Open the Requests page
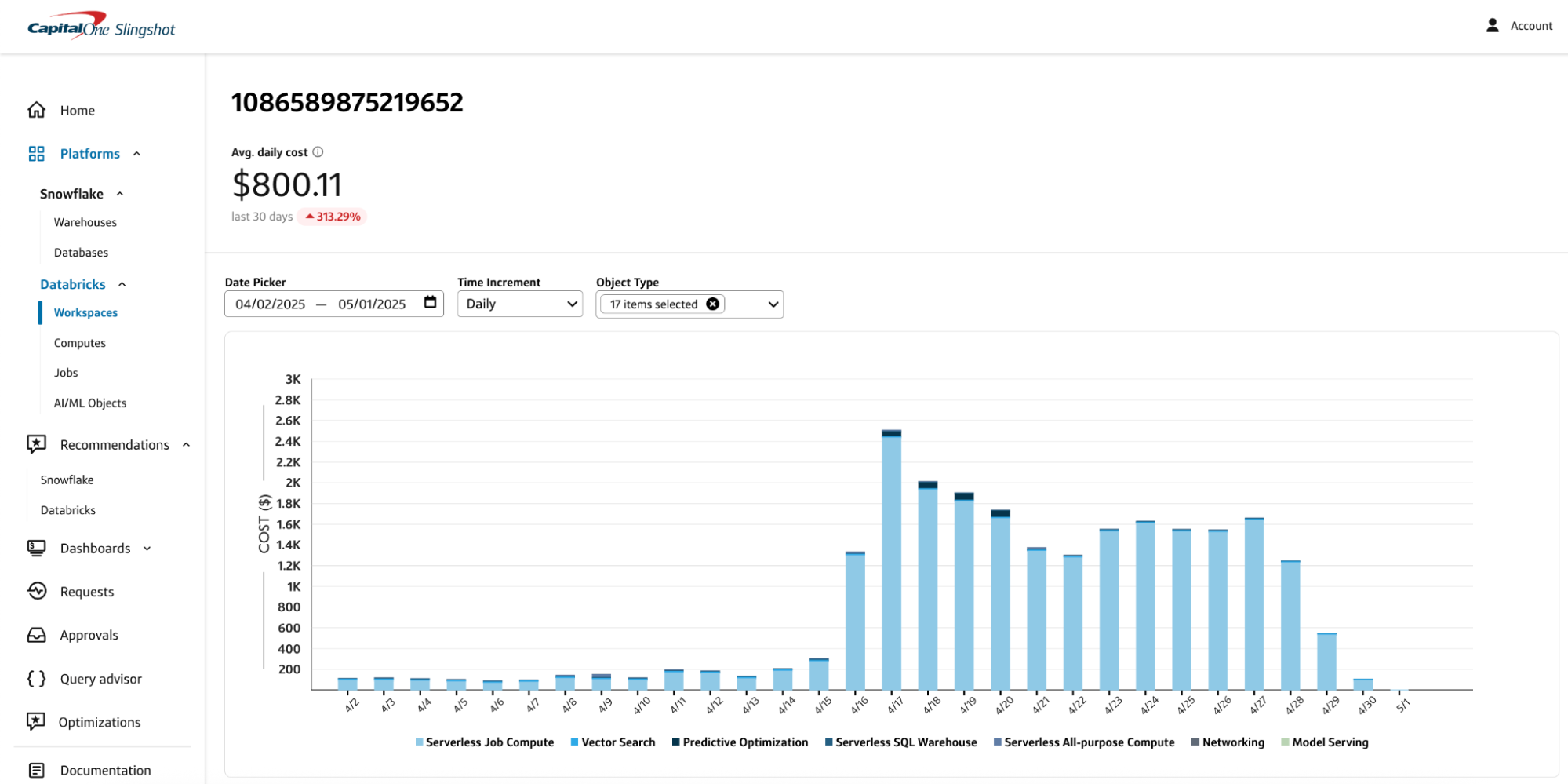The image size is (1568, 784). click(87, 592)
